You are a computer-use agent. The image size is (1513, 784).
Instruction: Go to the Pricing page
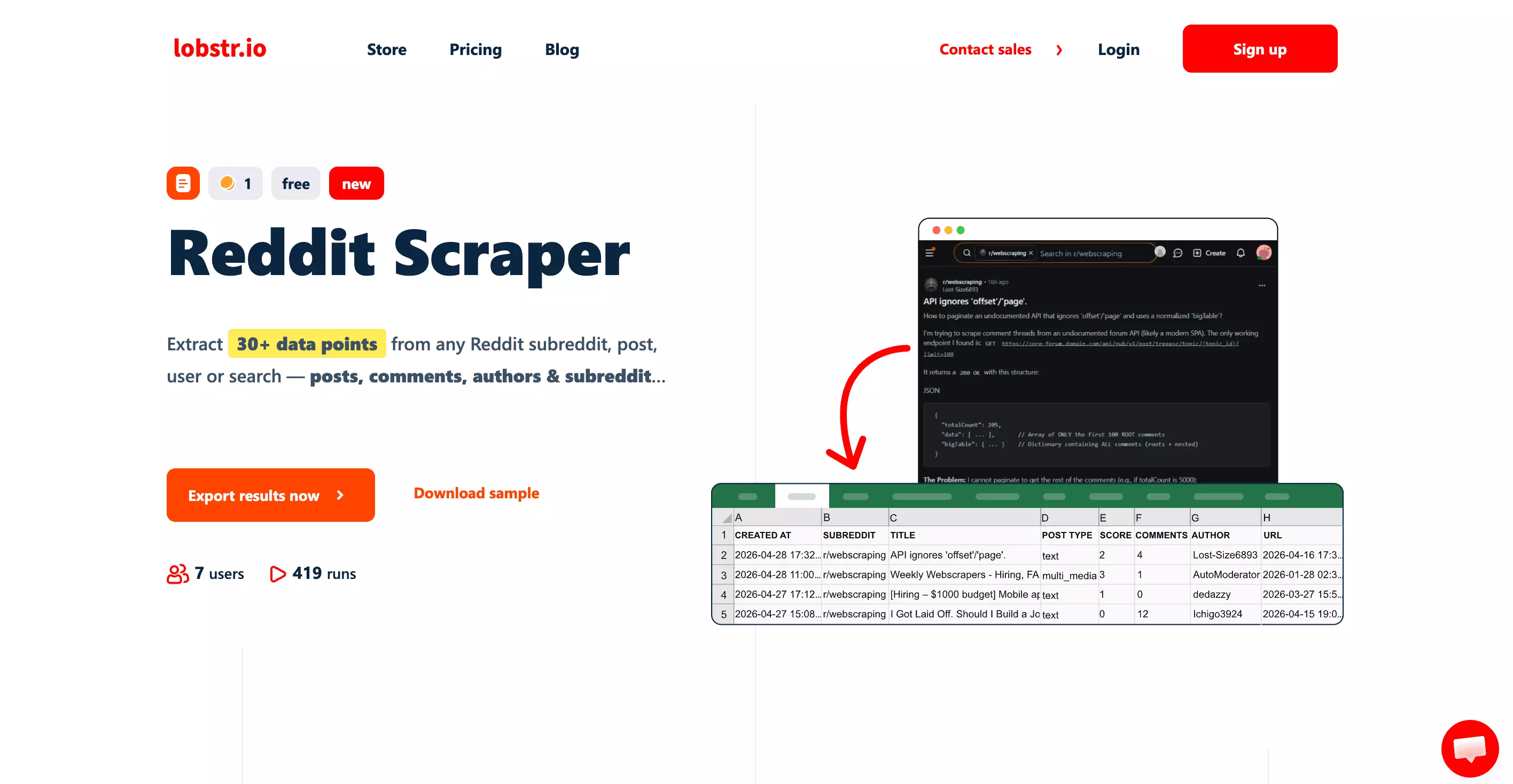click(475, 49)
